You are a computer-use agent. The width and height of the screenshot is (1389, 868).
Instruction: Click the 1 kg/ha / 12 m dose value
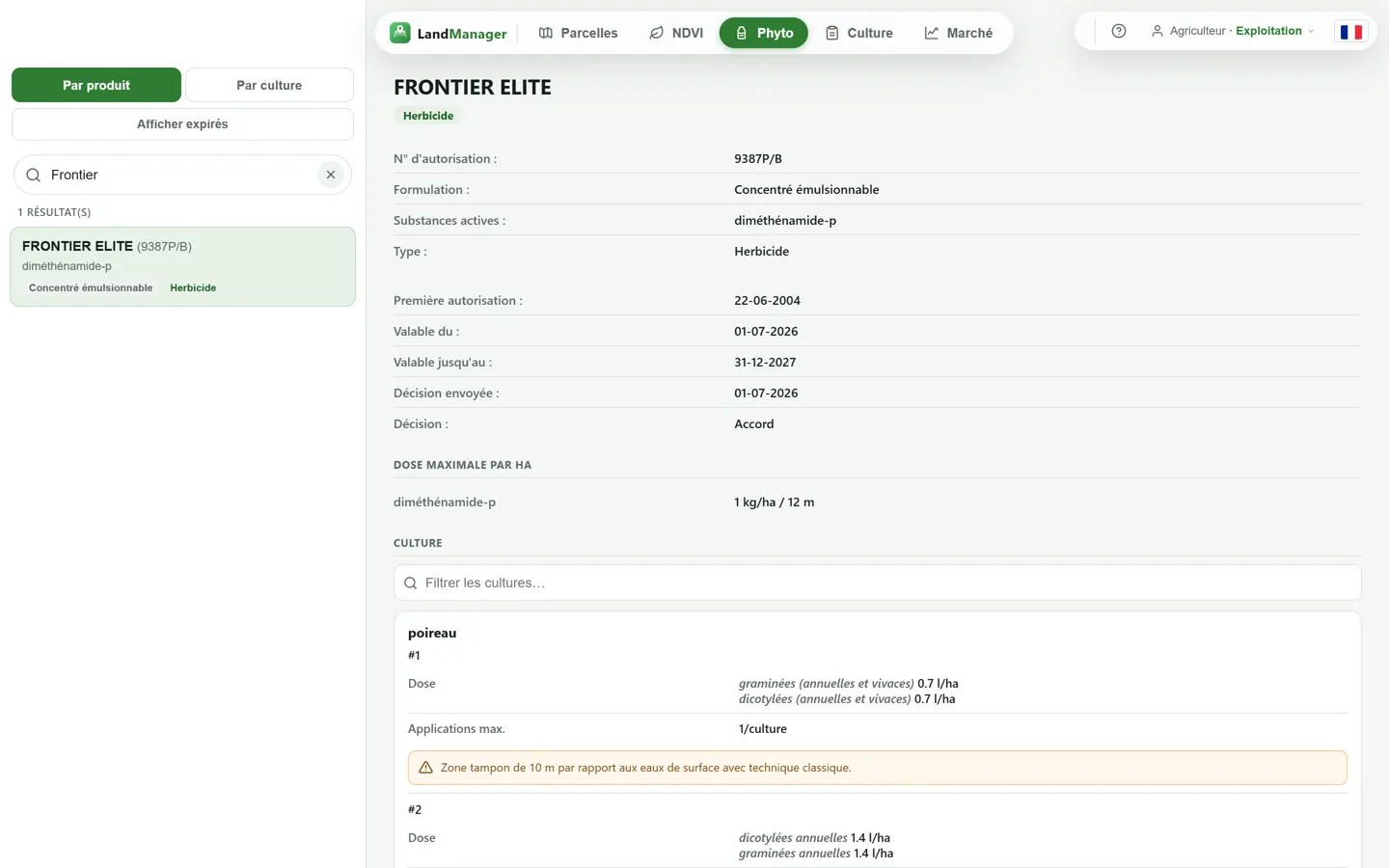(x=775, y=502)
